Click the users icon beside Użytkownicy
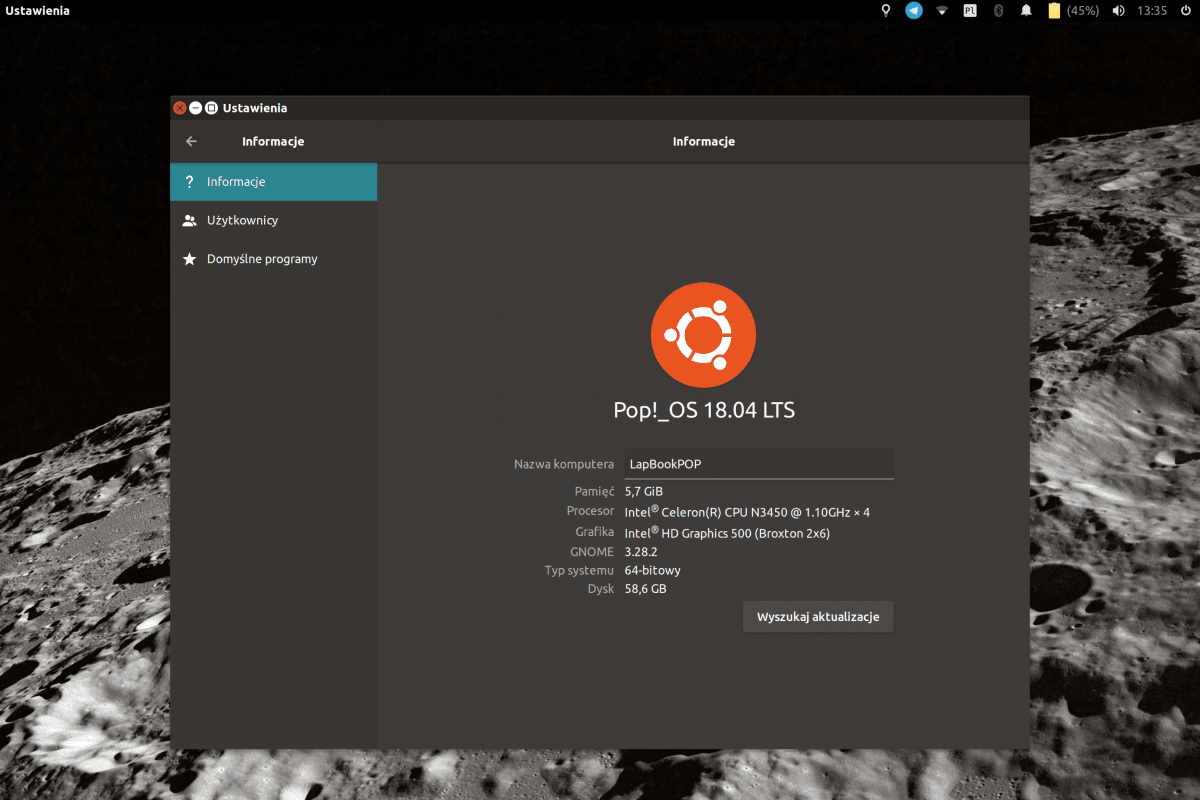This screenshot has height=800, width=1200. [189, 220]
